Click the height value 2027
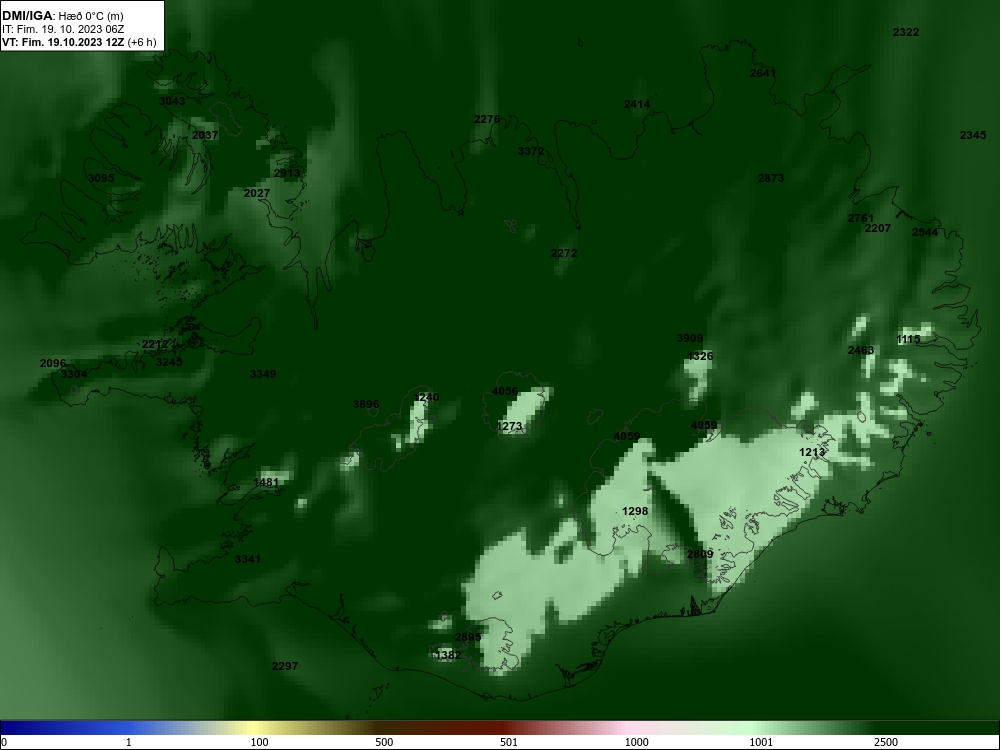This screenshot has width=1000, height=750. (x=256, y=193)
